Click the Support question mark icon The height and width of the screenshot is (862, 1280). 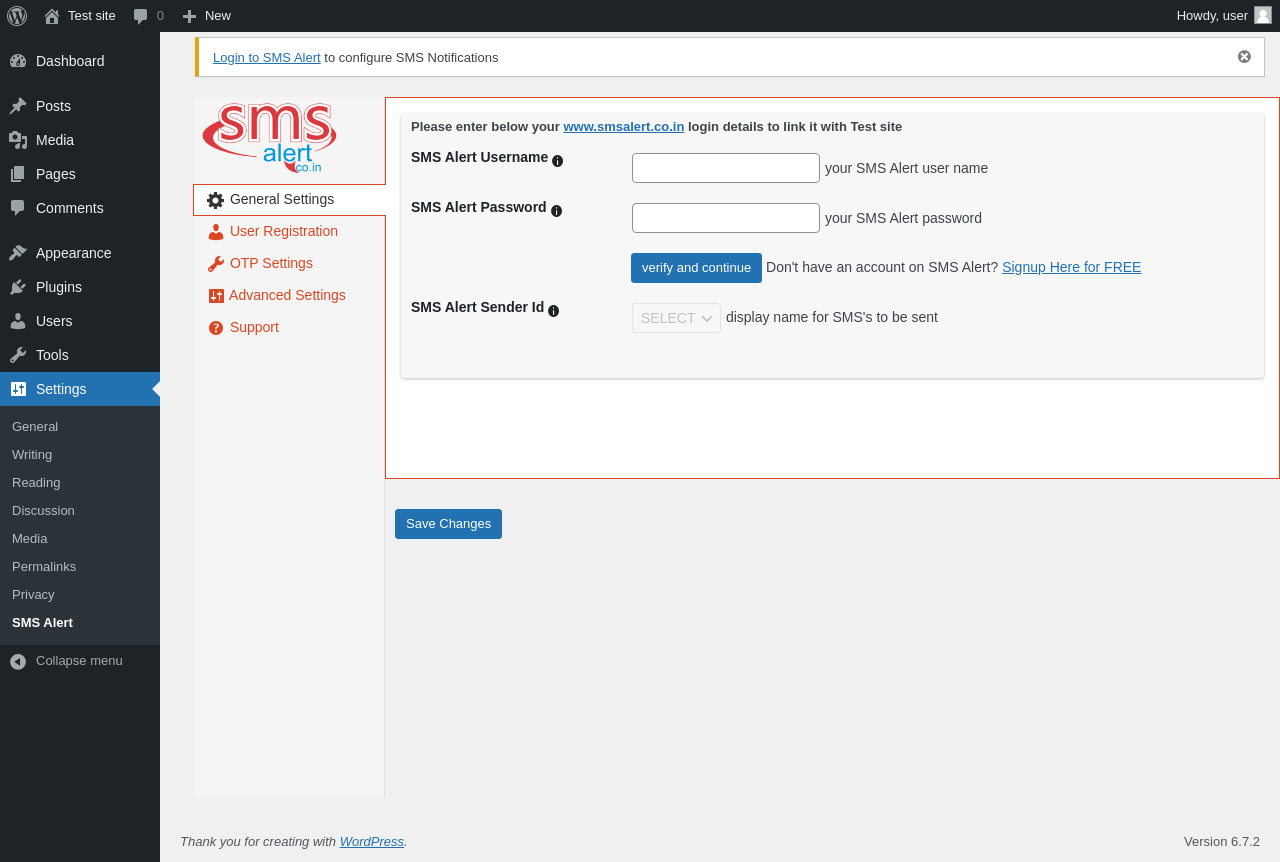tap(216, 328)
